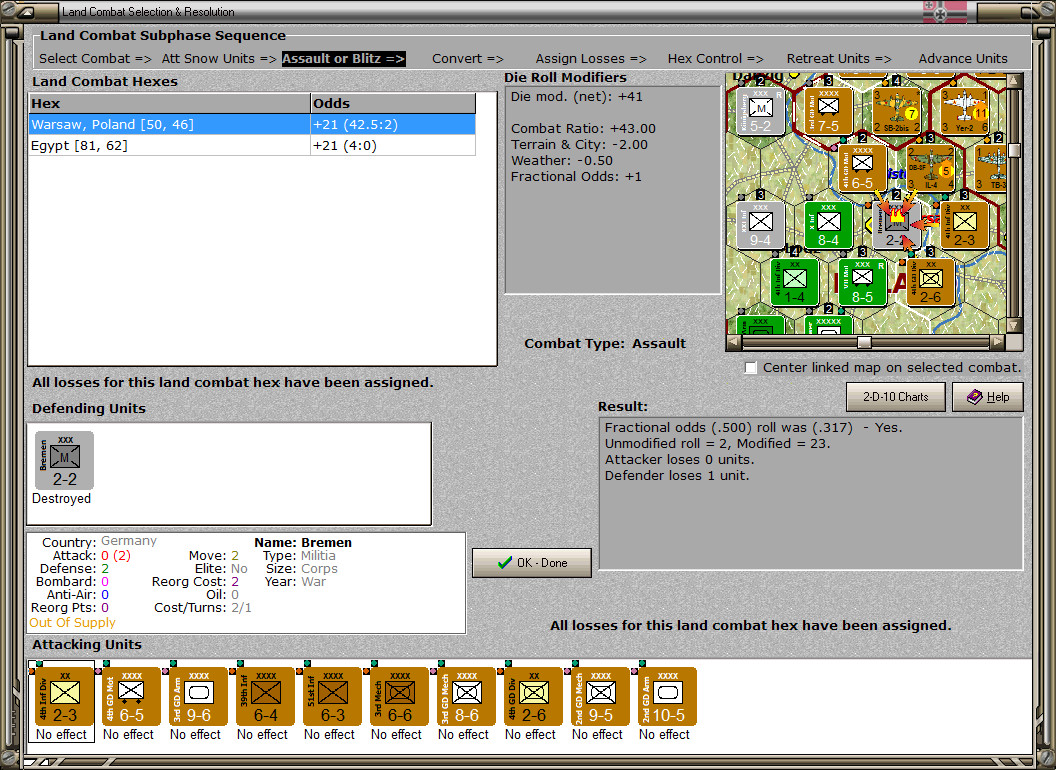1056x770 pixels.
Task: Click Weather: -0.50 modifier line
Action: [562, 160]
